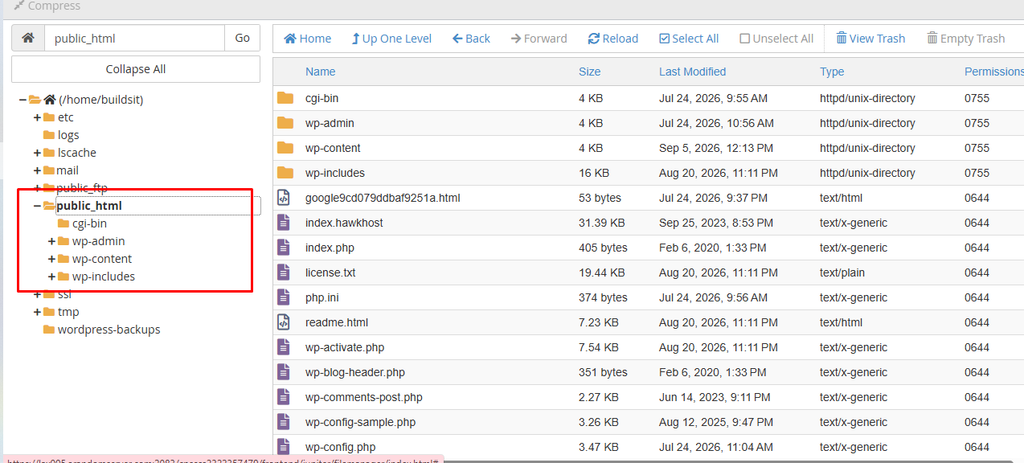
Task: Click the wp-content folder icon in the file list
Action: [x=285, y=148]
